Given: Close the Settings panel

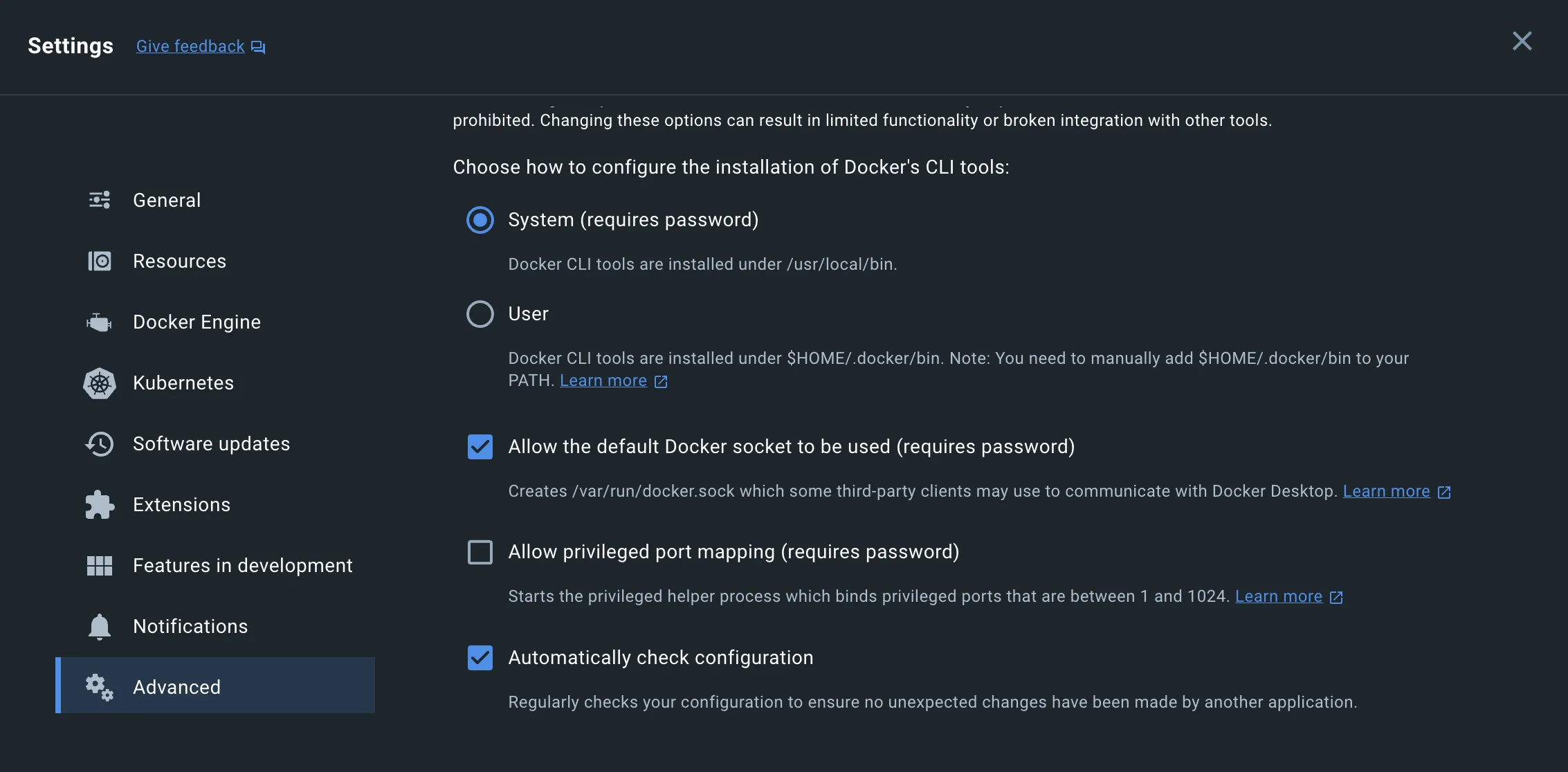Looking at the screenshot, I should (x=1522, y=42).
